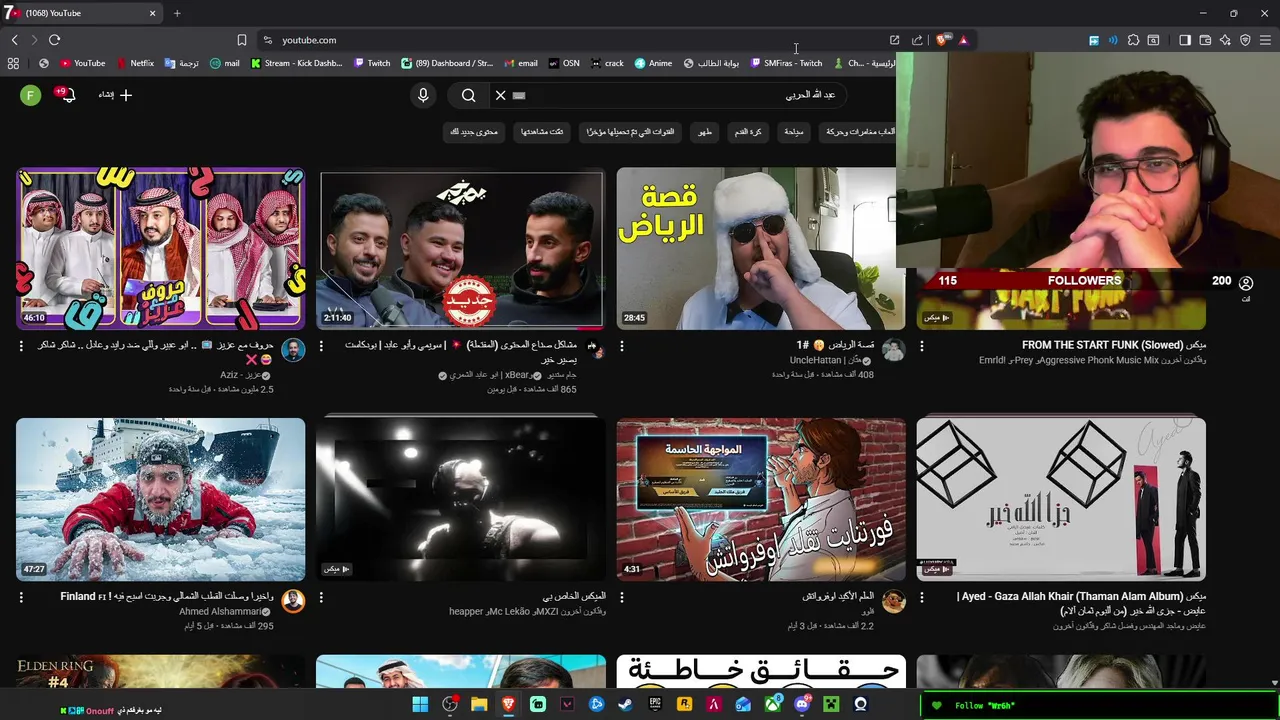Bookmark this page with the bookmark icon
Image resolution: width=1280 pixels, height=720 pixels.
click(x=241, y=40)
